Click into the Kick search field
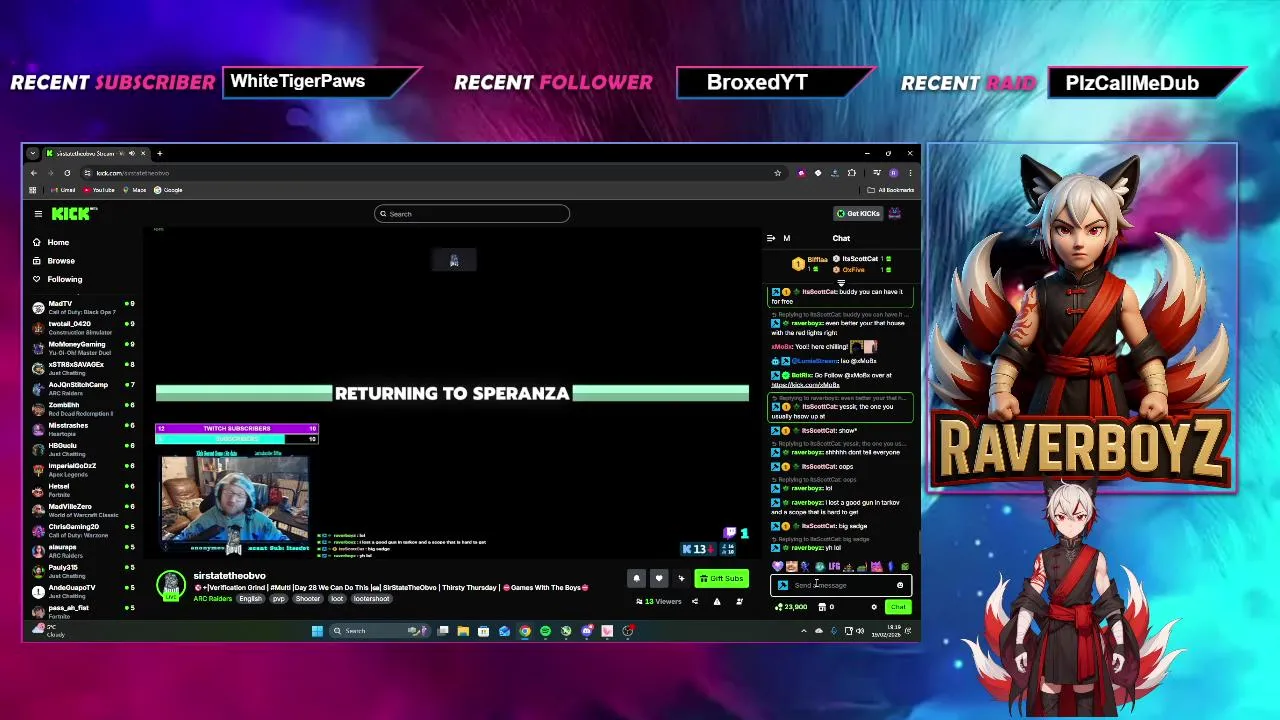Viewport: 1280px width, 720px height. click(x=472, y=214)
